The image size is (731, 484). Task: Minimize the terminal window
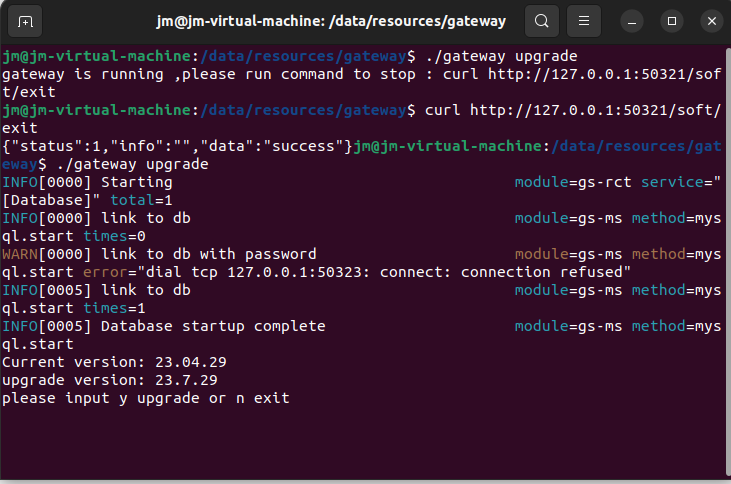(x=632, y=21)
